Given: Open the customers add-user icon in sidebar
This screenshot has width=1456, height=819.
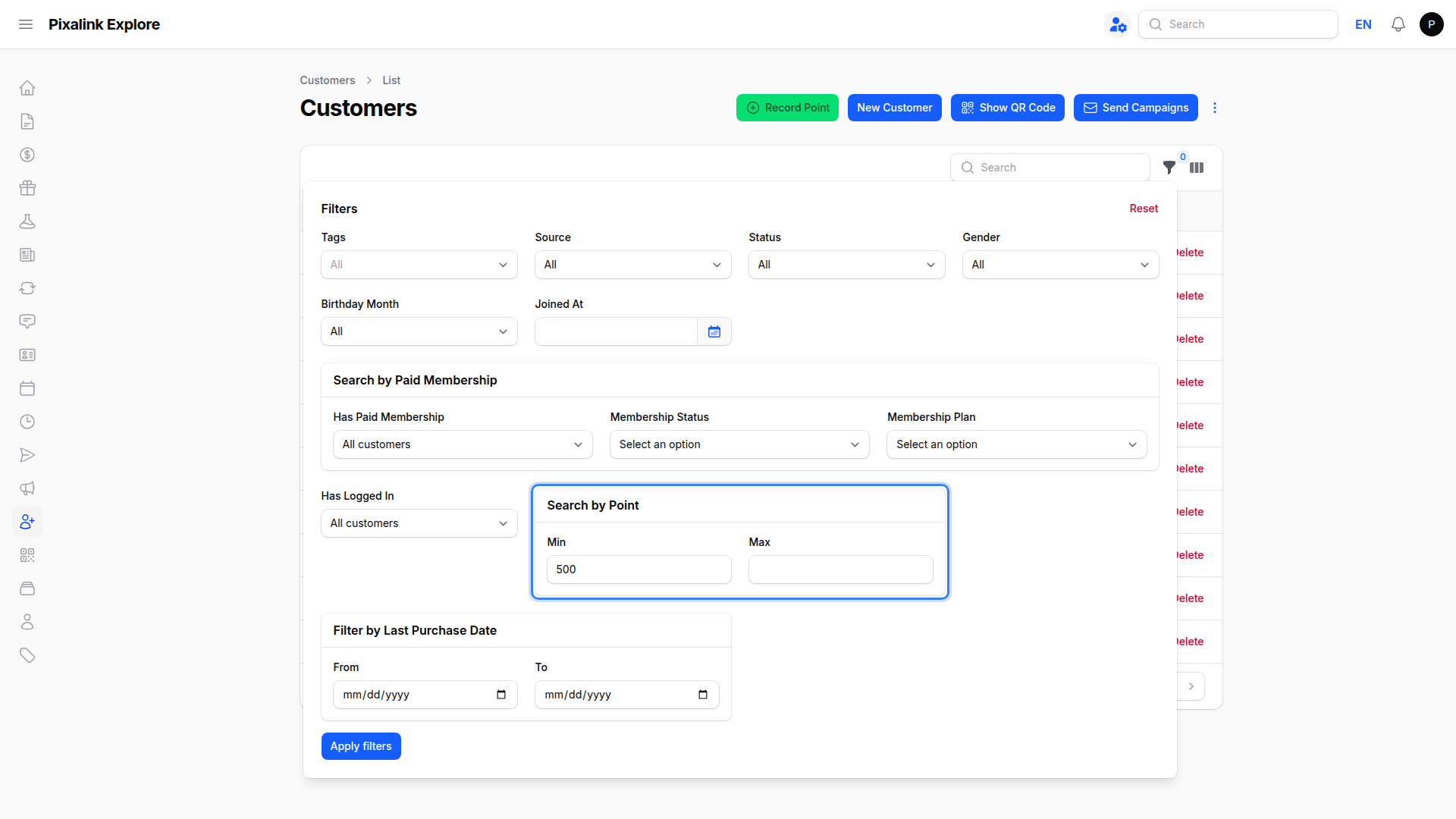Looking at the screenshot, I should (27, 522).
